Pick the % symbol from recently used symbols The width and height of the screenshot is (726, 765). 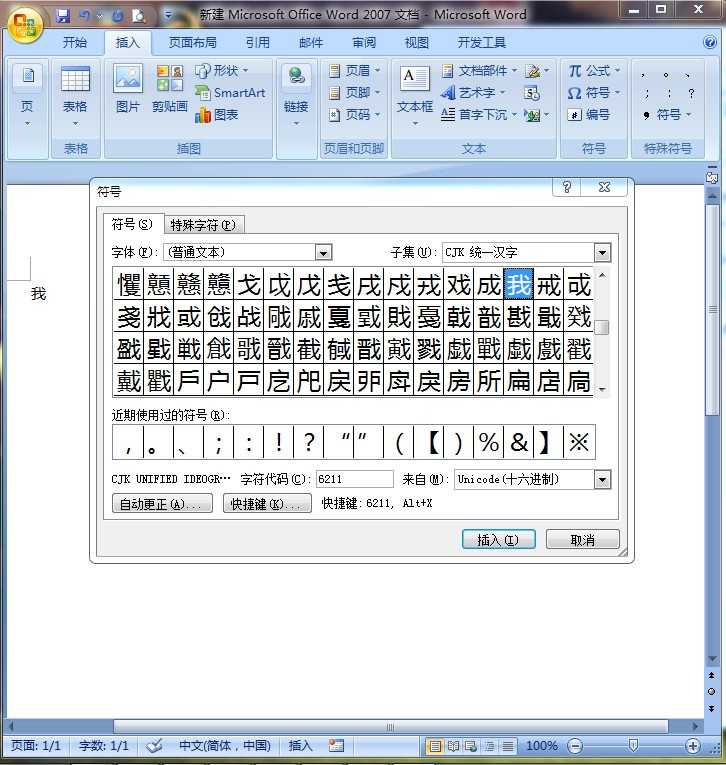[489, 443]
